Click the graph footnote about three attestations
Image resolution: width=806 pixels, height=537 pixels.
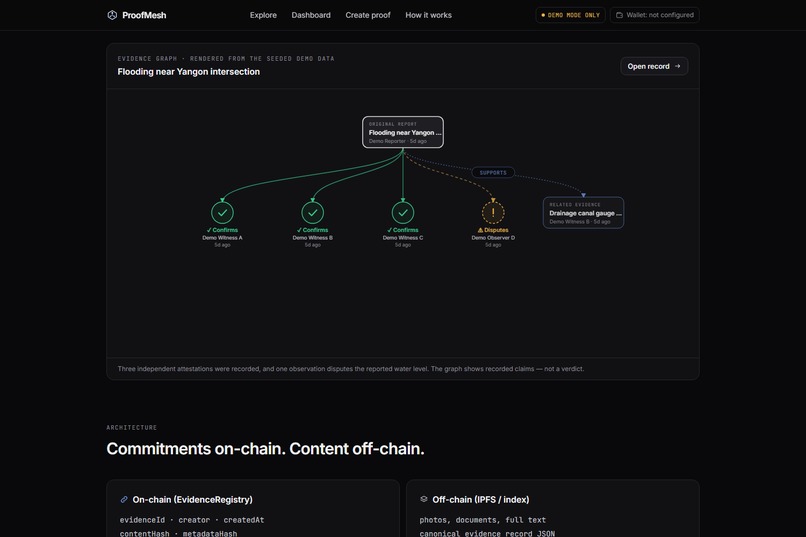351,369
